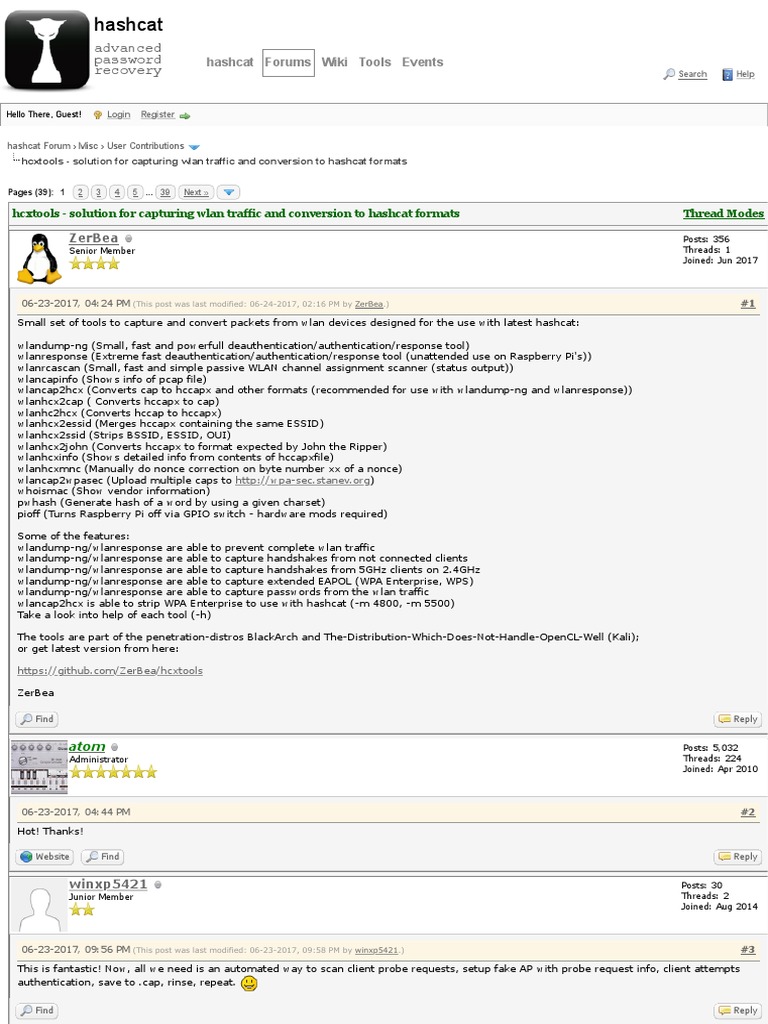Go to hashcat Forum breadcrumb
Screen dimensions: 768x1024
pos(39,146)
